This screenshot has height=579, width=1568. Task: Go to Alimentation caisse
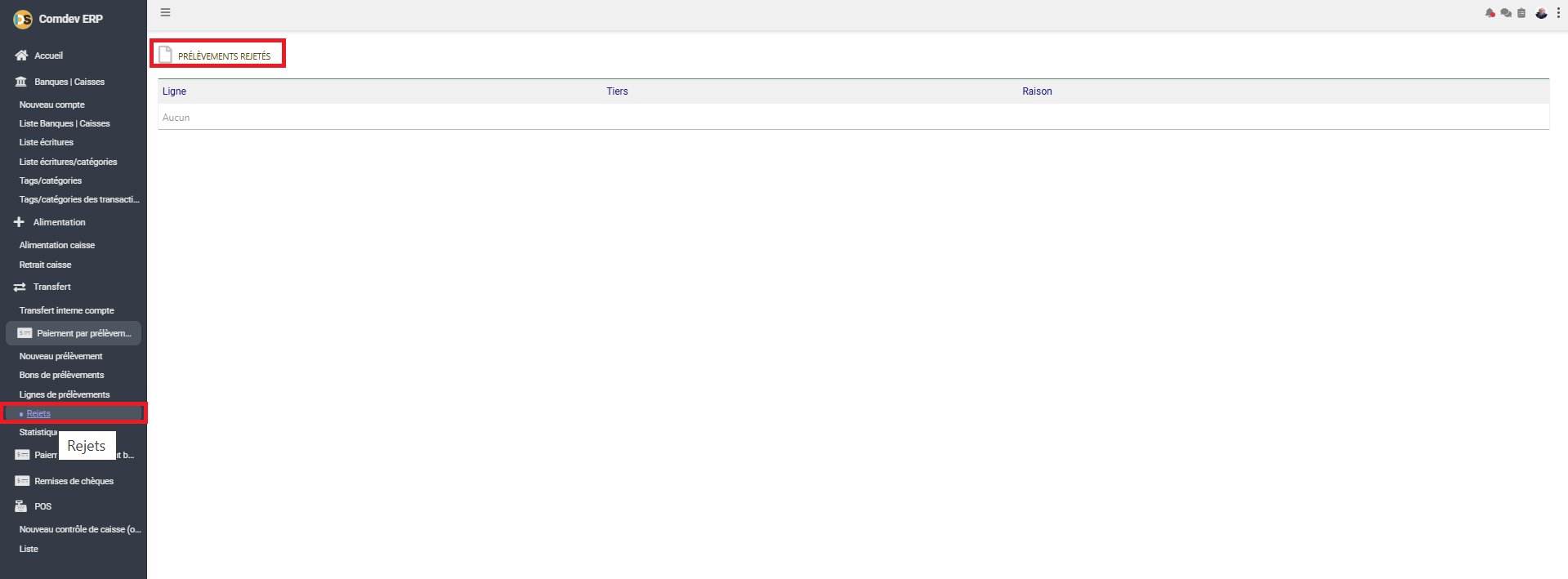[57, 245]
